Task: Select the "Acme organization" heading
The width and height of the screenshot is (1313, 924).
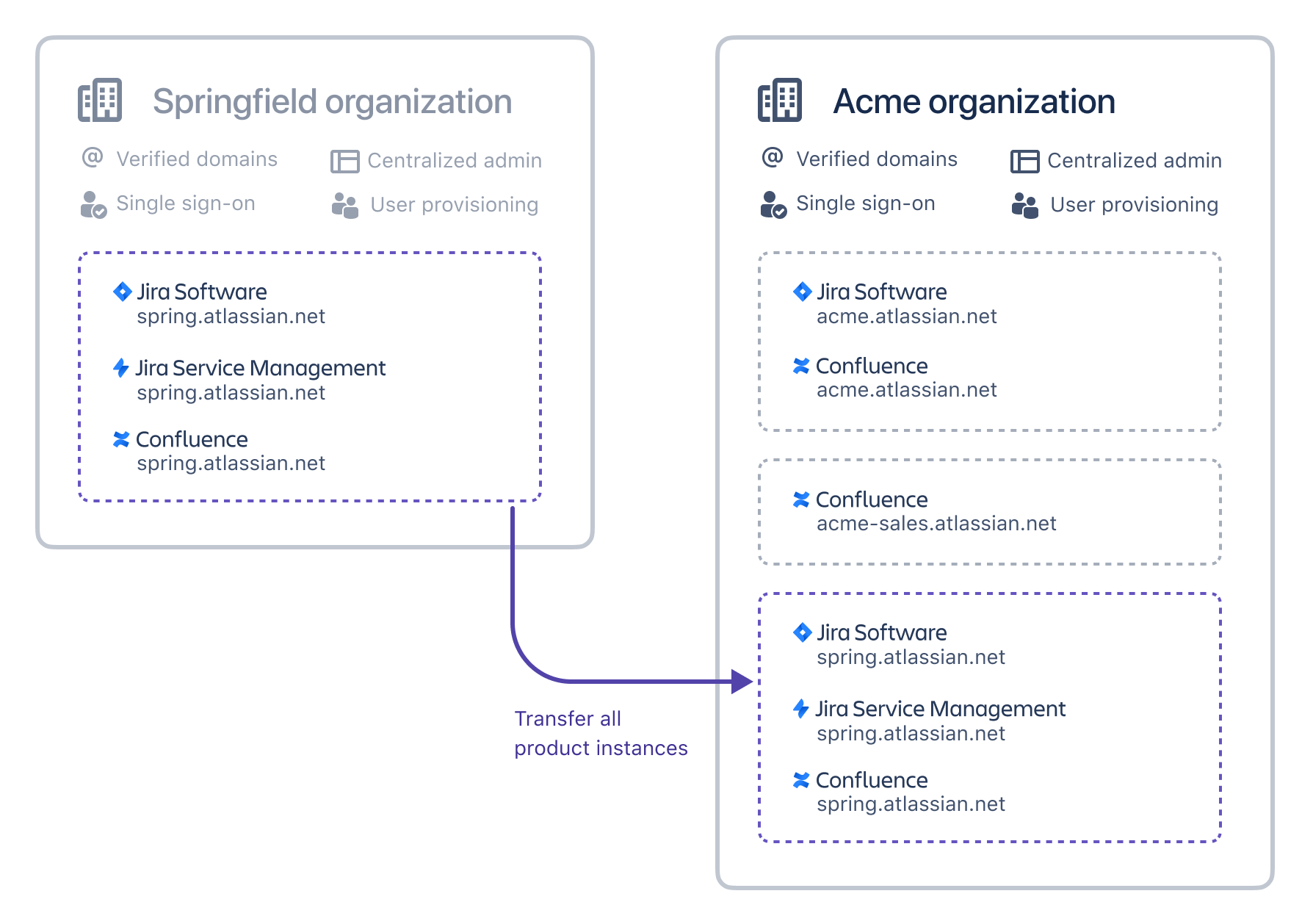Action: pos(974,101)
